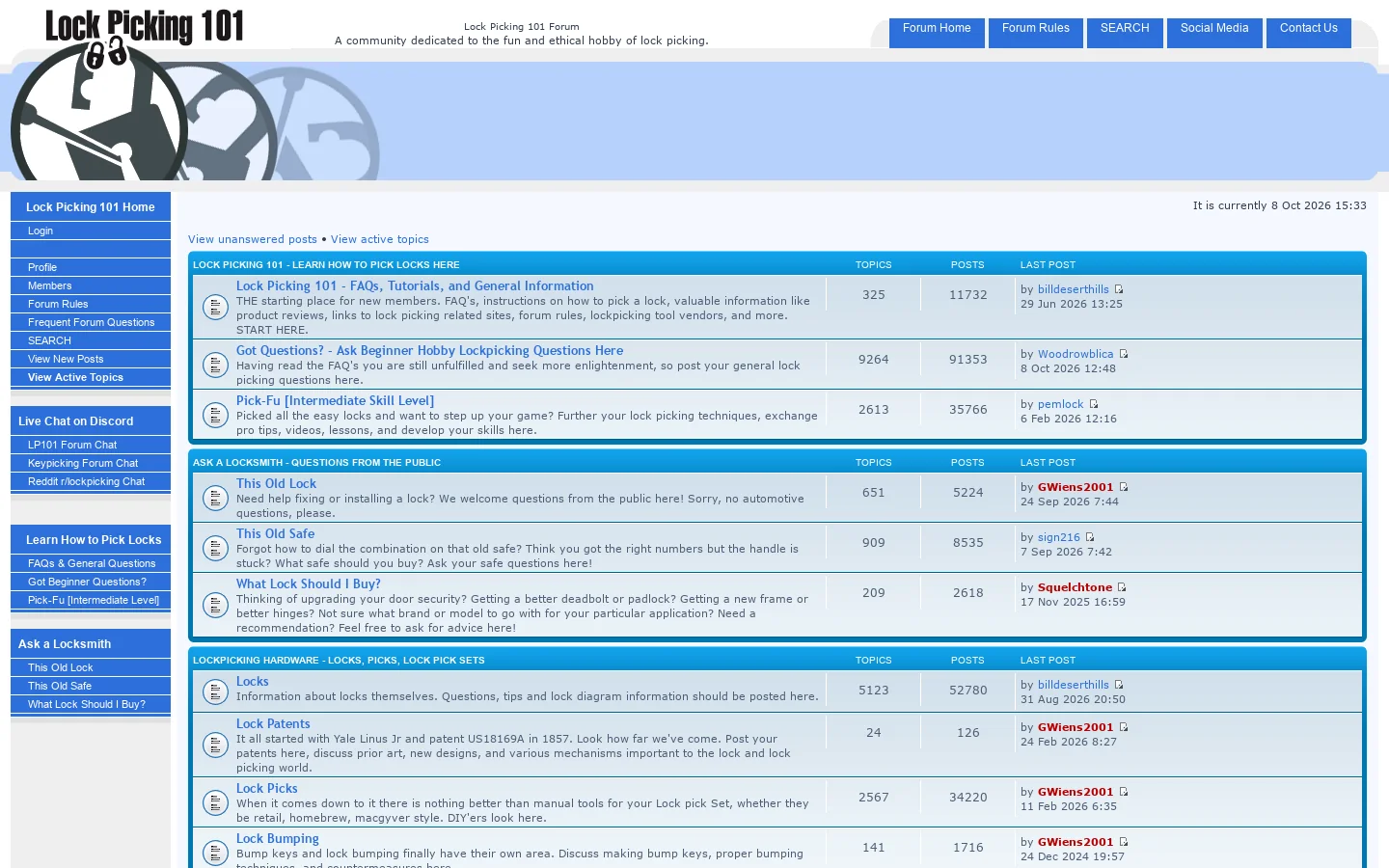This screenshot has height=868, width=1389.
Task: Open Reddit r/lockpicking Chat link
Action: (x=91, y=482)
